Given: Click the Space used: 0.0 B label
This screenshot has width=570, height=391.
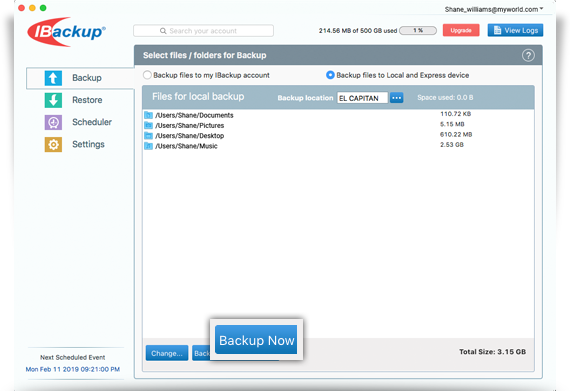Looking at the screenshot, I should tap(445, 97).
